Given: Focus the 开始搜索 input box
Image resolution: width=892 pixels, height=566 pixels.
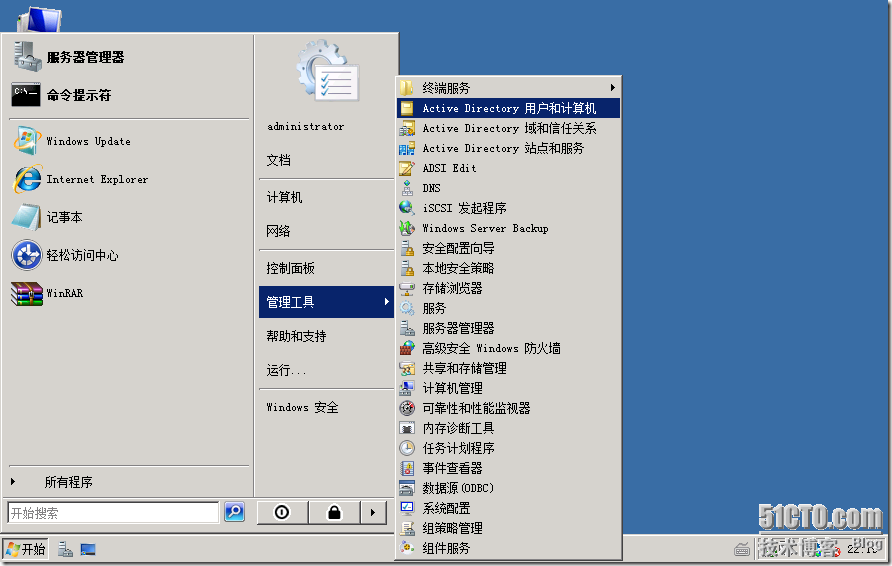Looking at the screenshot, I should pos(113,513).
